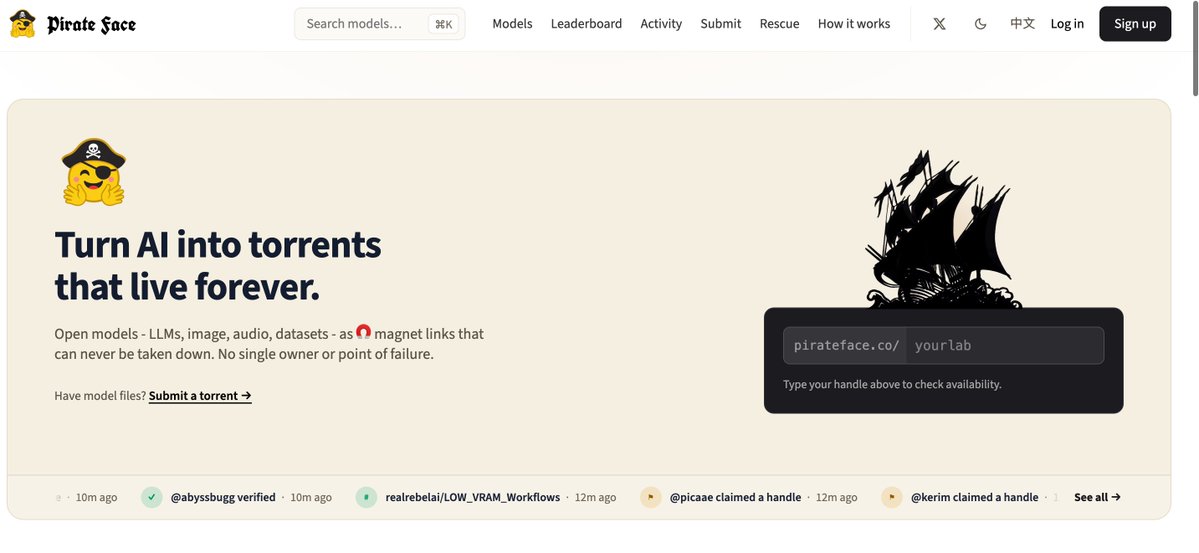Screen dimensions: 1199x553
Task: Click the ⌘K shortcut badge in search
Action: pyautogui.click(x=444, y=24)
